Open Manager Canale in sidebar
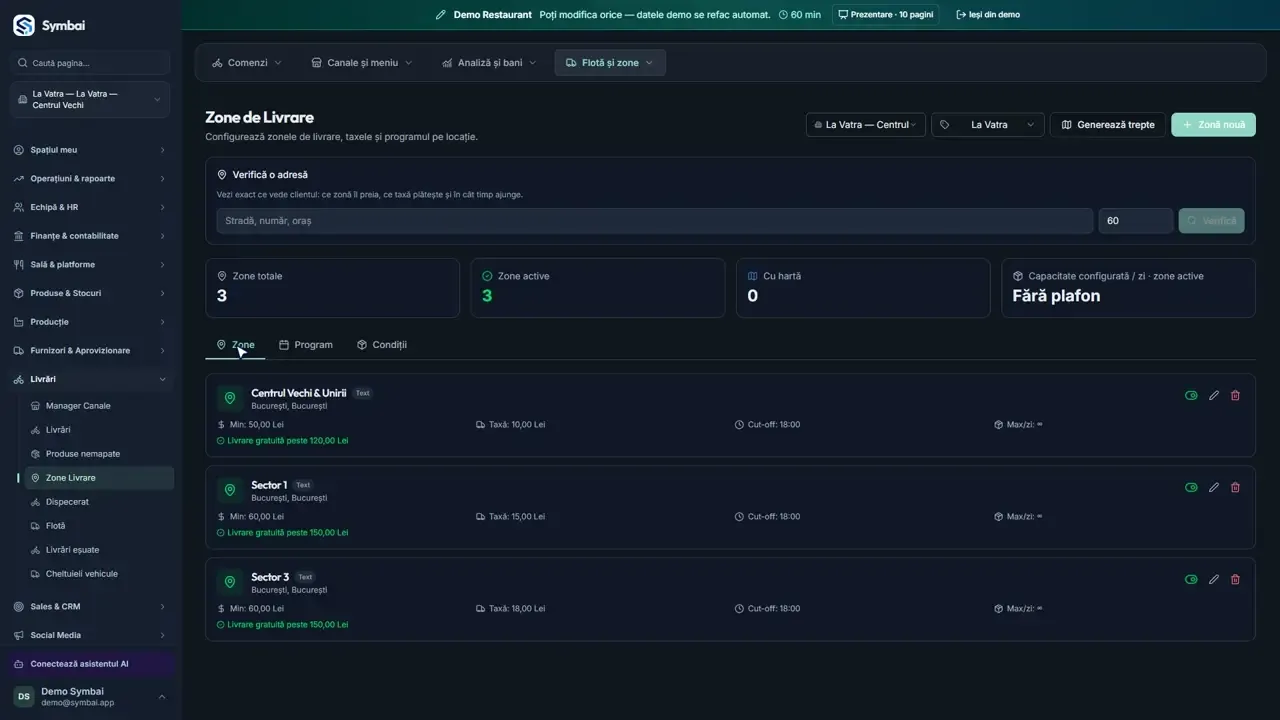Viewport: 1280px width, 720px height. (99, 406)
